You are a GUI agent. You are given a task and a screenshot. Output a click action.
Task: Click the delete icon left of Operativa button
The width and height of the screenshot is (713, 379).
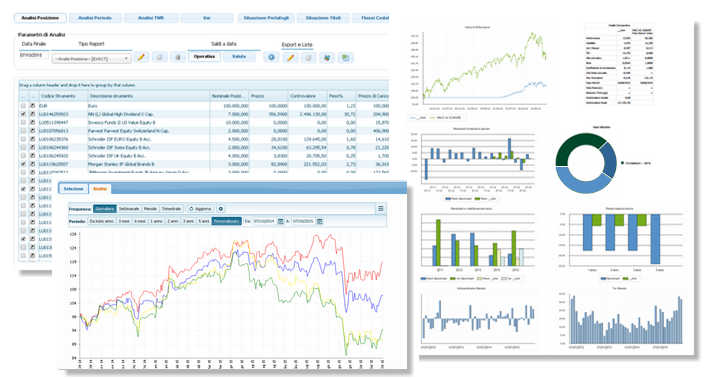point(178,57)
